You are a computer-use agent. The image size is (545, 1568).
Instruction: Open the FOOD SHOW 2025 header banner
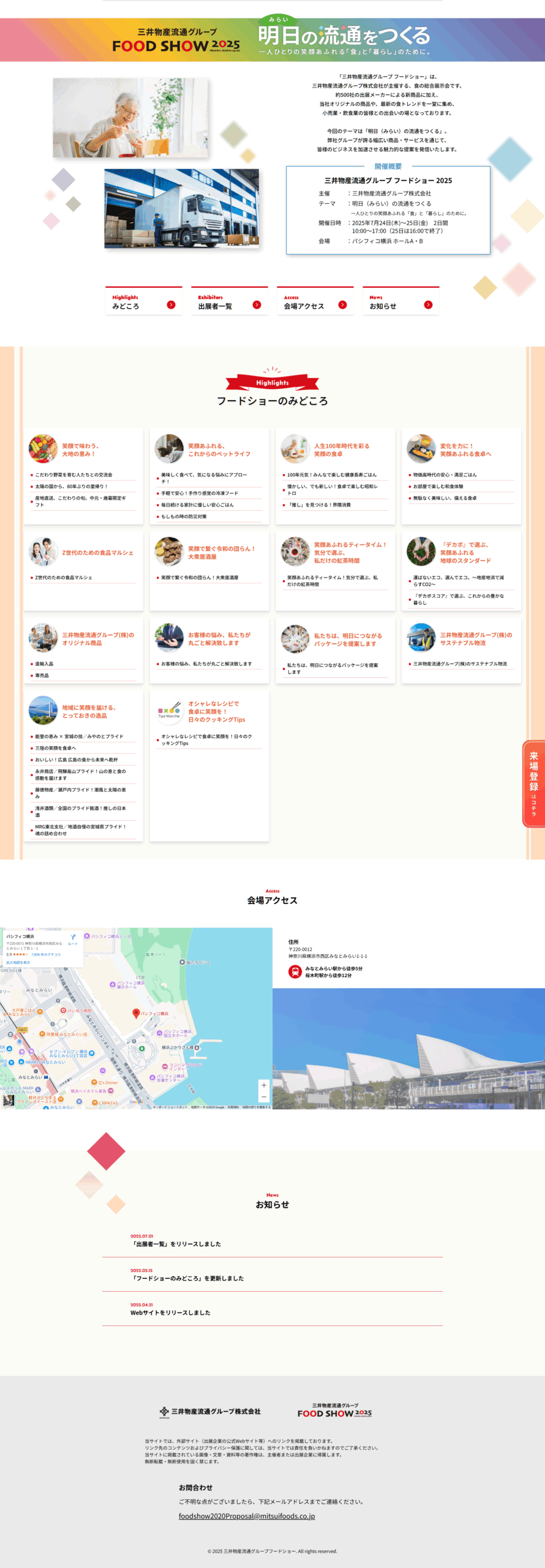272,40
